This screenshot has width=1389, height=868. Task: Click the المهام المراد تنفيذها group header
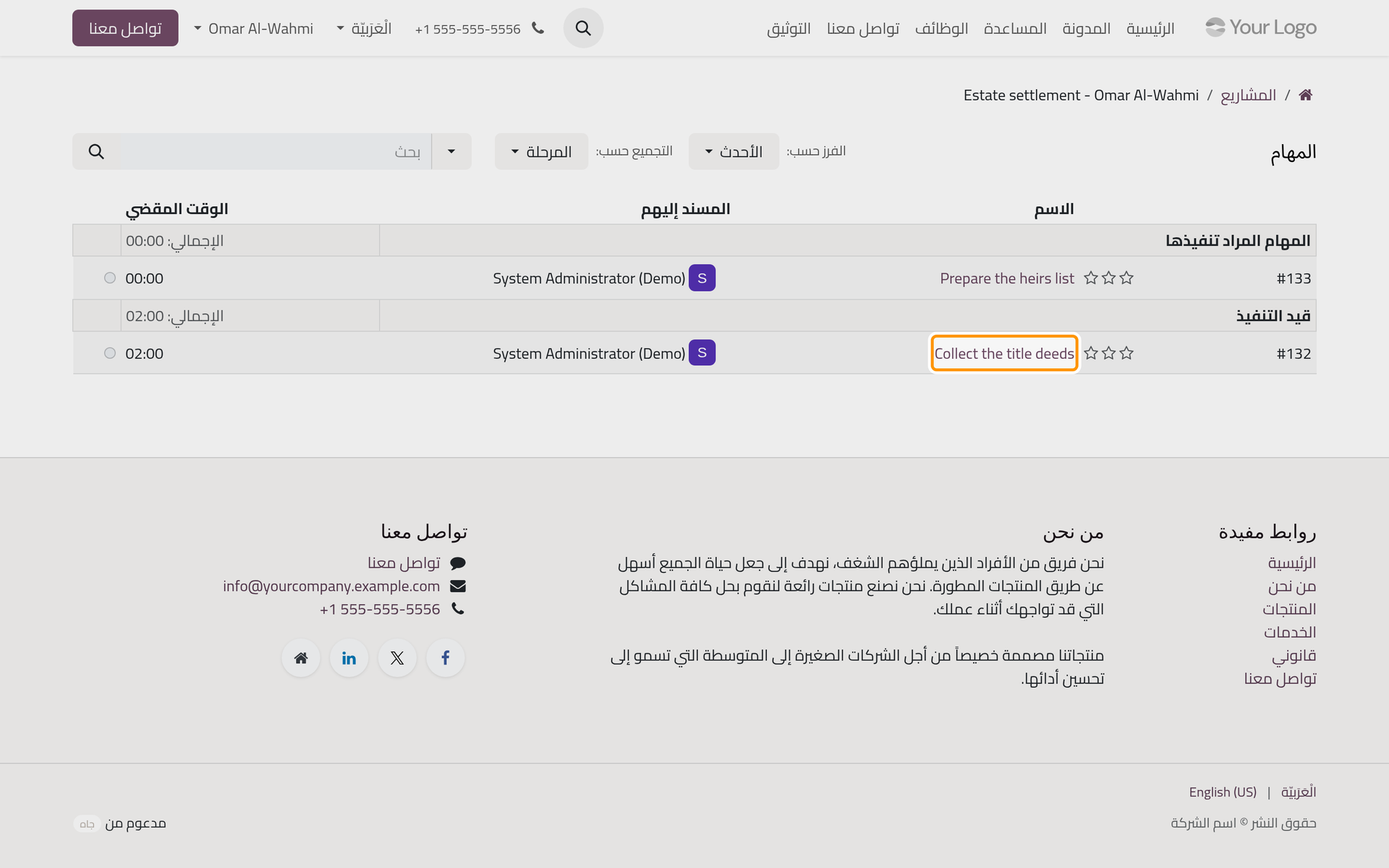tap(1238, 240)
